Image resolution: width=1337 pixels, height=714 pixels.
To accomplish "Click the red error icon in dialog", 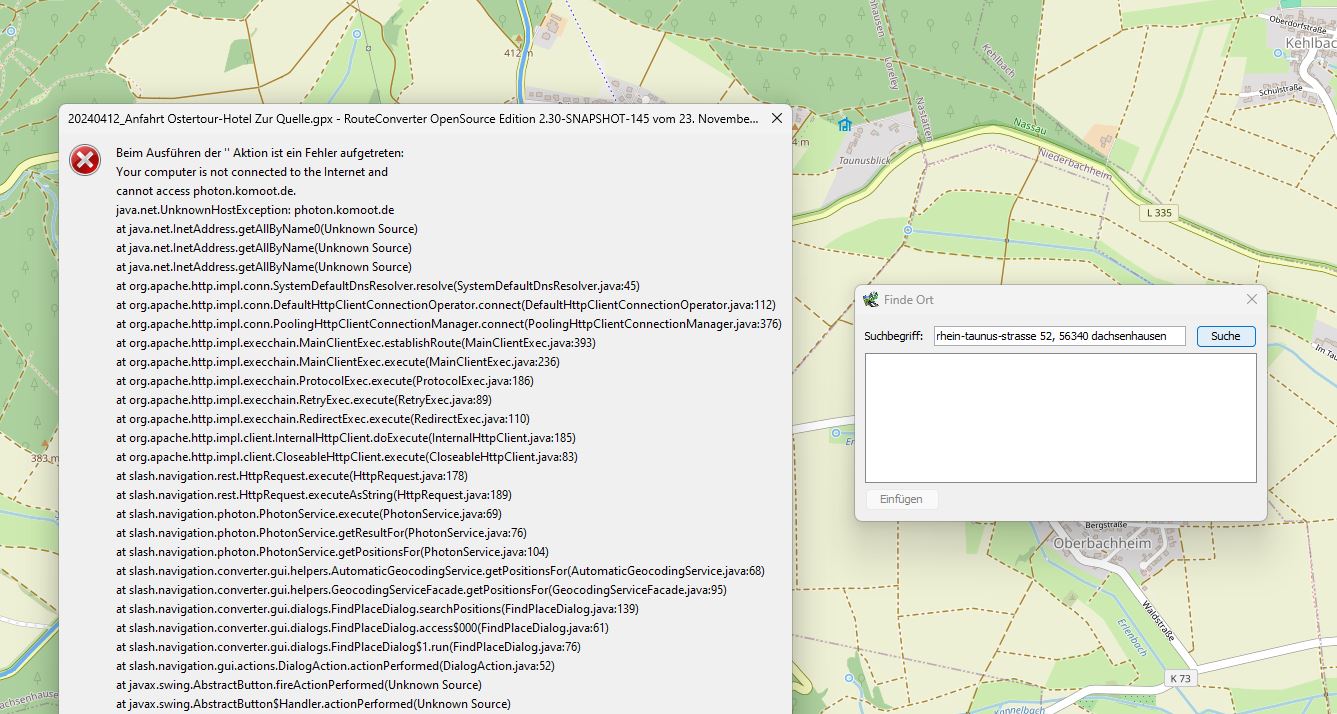I will point(85,160).
